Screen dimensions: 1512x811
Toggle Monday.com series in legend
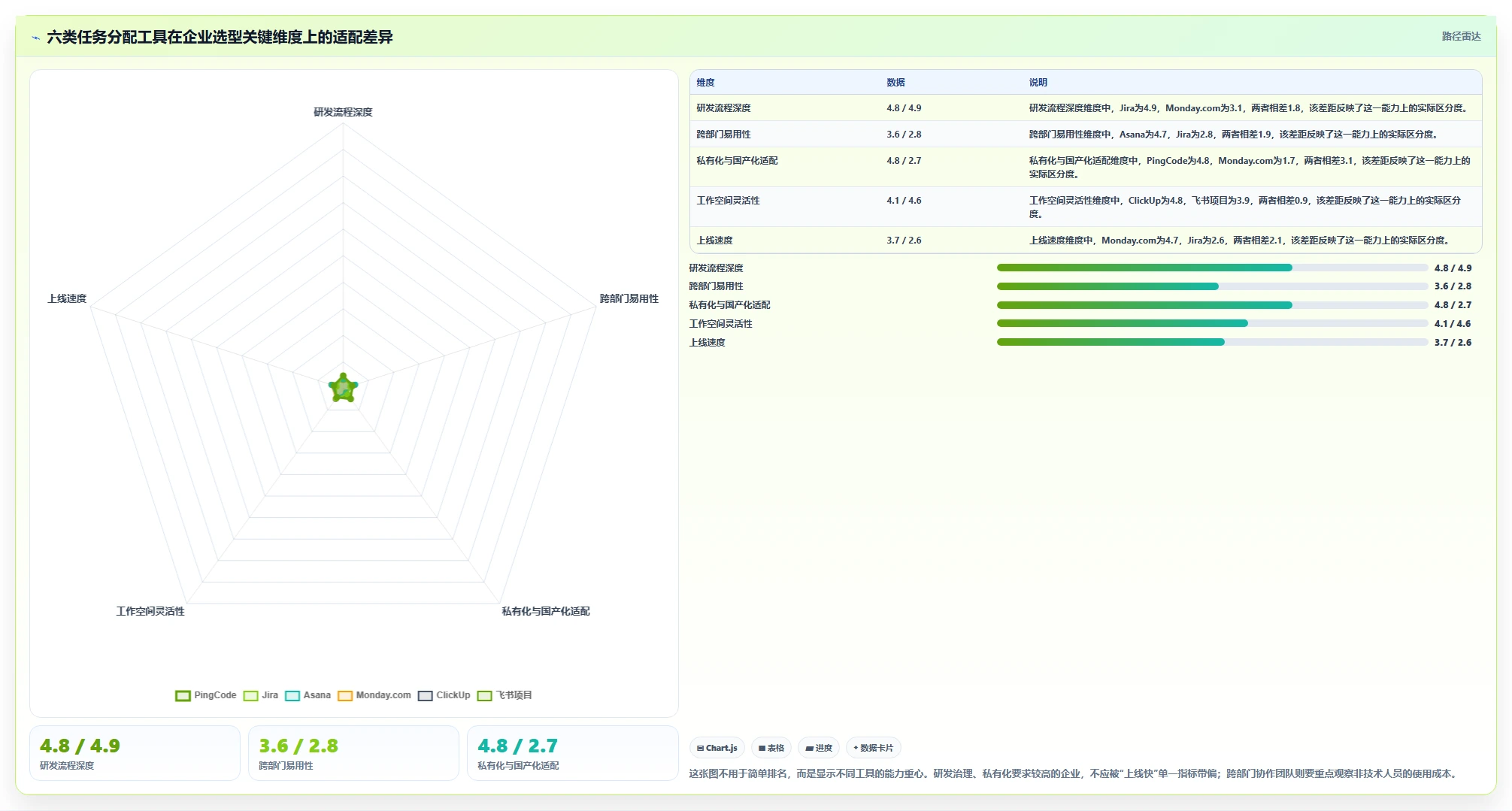[374, 695]
